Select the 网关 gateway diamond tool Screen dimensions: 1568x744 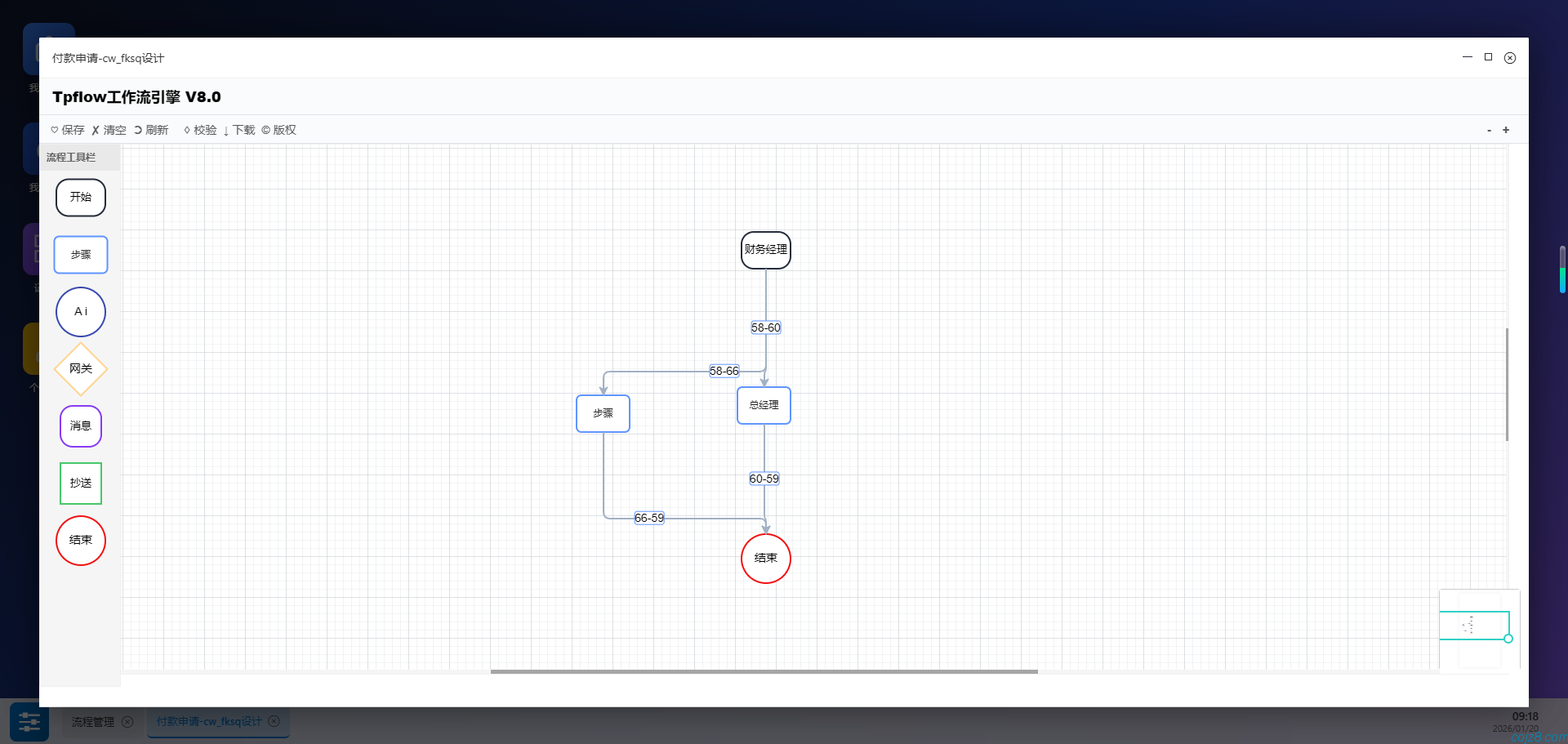(x=81, y=369)
